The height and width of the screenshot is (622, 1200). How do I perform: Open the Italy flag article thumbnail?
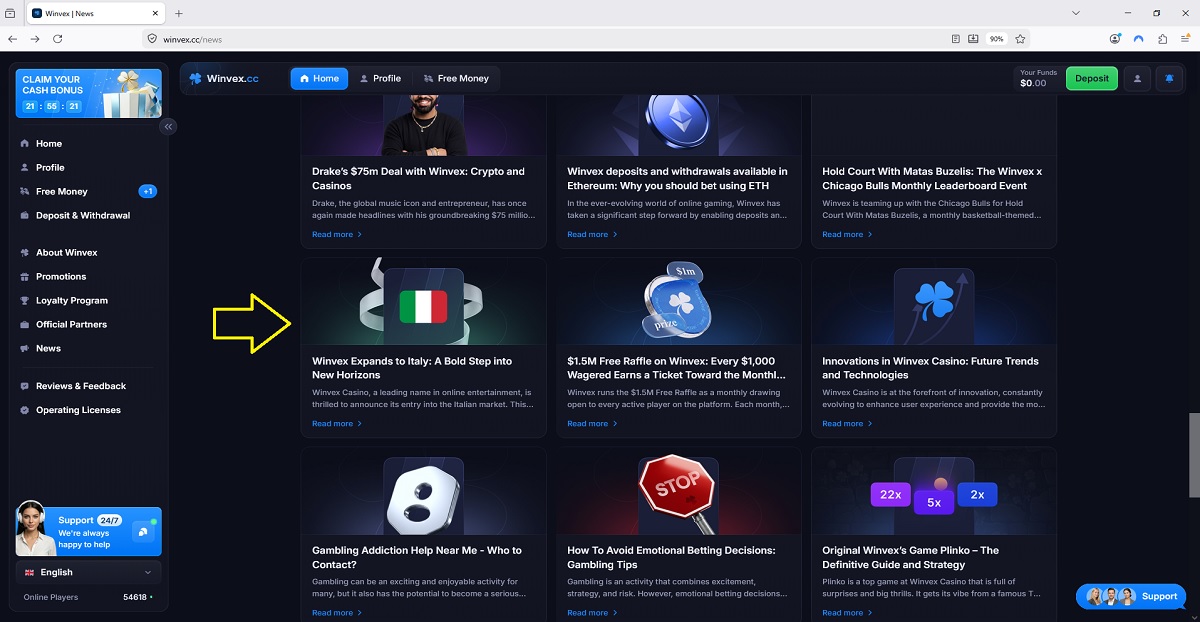tap(423, 302)
